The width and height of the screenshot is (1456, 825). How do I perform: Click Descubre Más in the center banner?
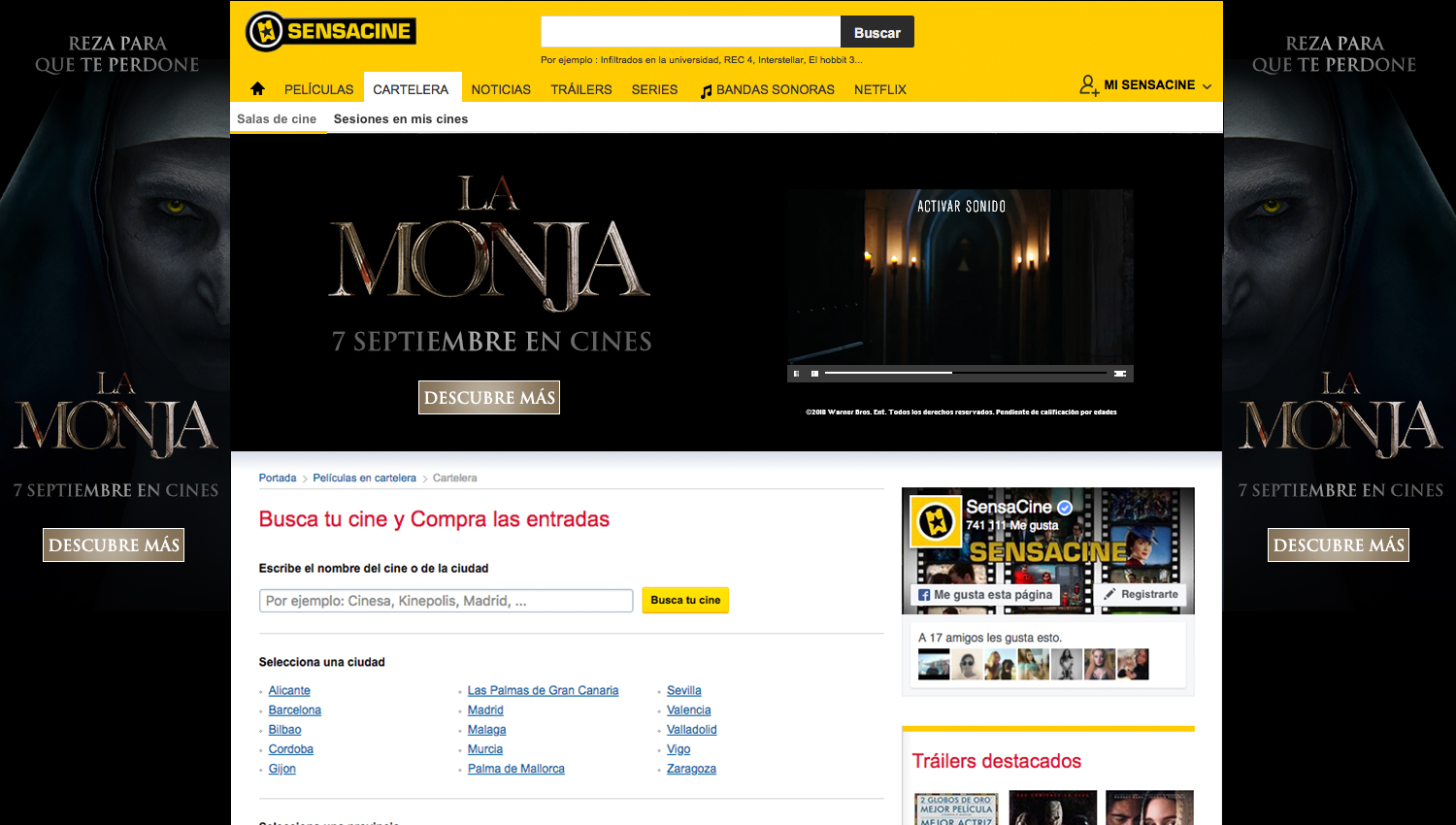click(x=489, y=397)
